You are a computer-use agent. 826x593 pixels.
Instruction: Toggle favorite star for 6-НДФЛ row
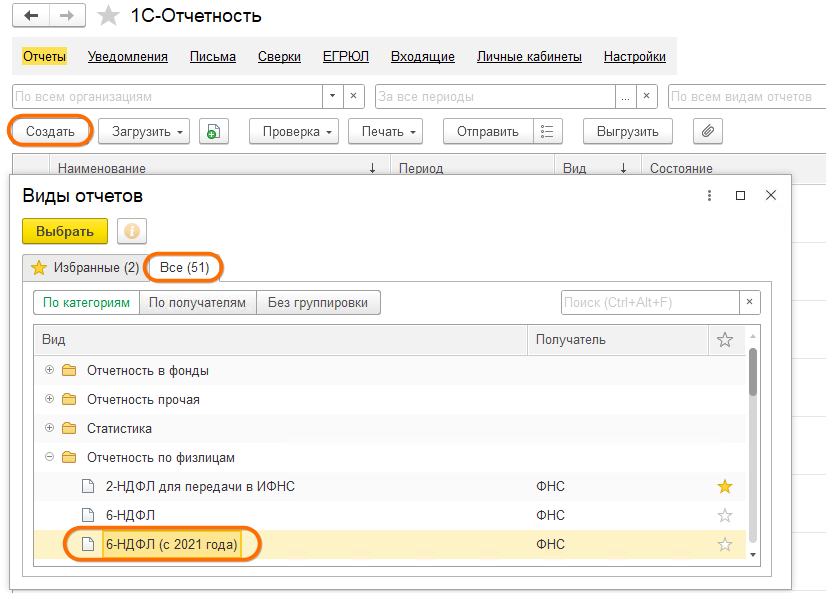tap(725, 516)
